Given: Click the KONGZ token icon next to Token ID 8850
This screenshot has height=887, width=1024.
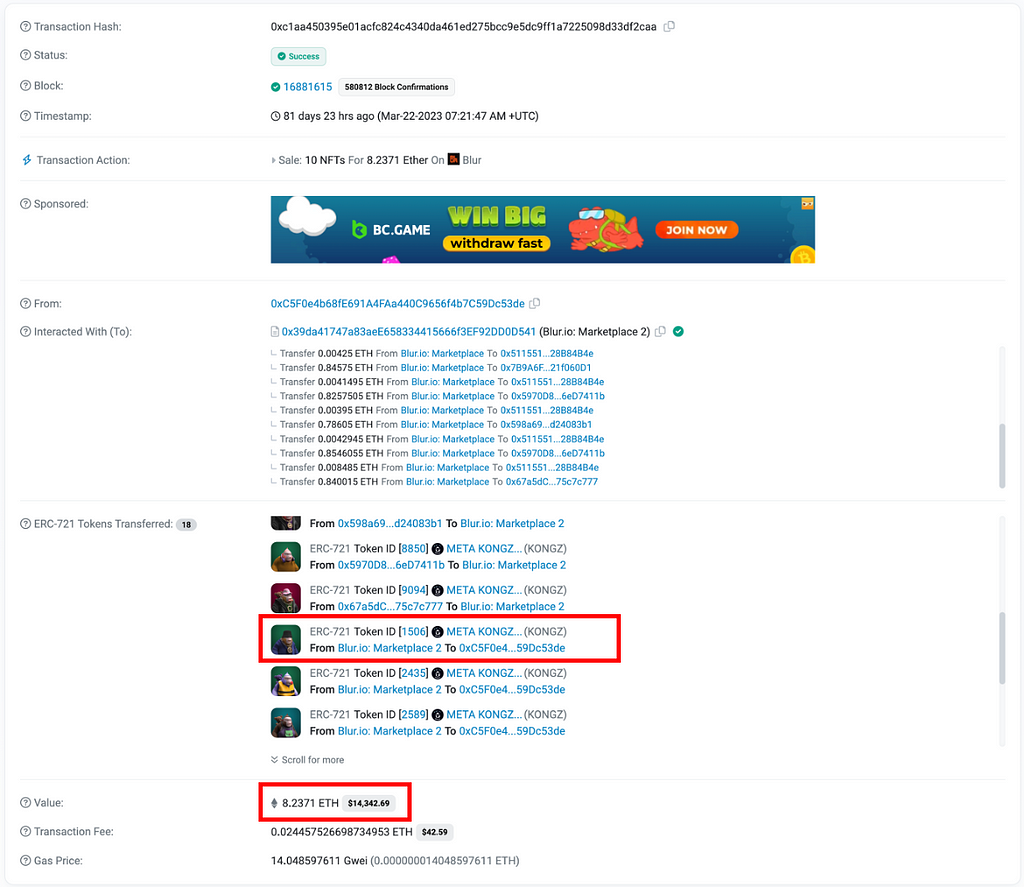Looking at the screenshot, I should point(438,549).
